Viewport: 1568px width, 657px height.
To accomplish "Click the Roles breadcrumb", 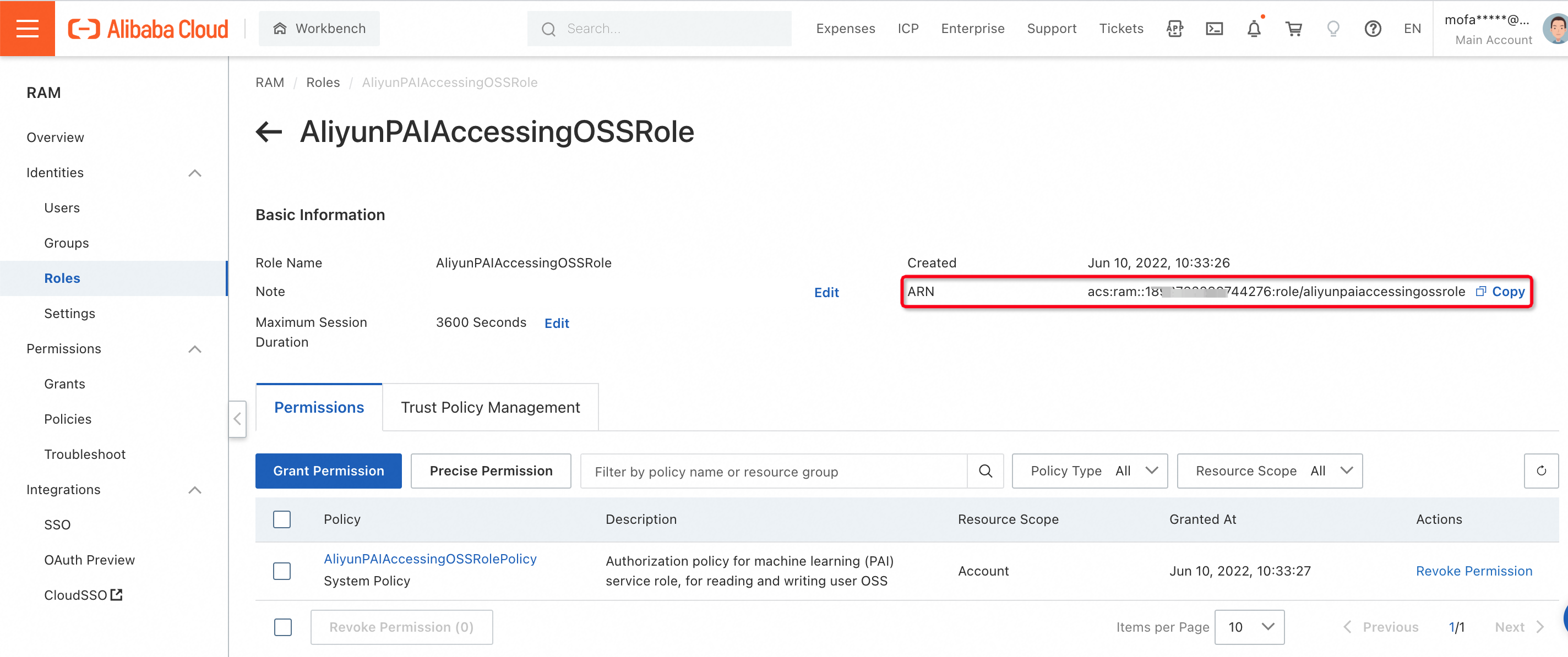I will (x=323, y=83).
